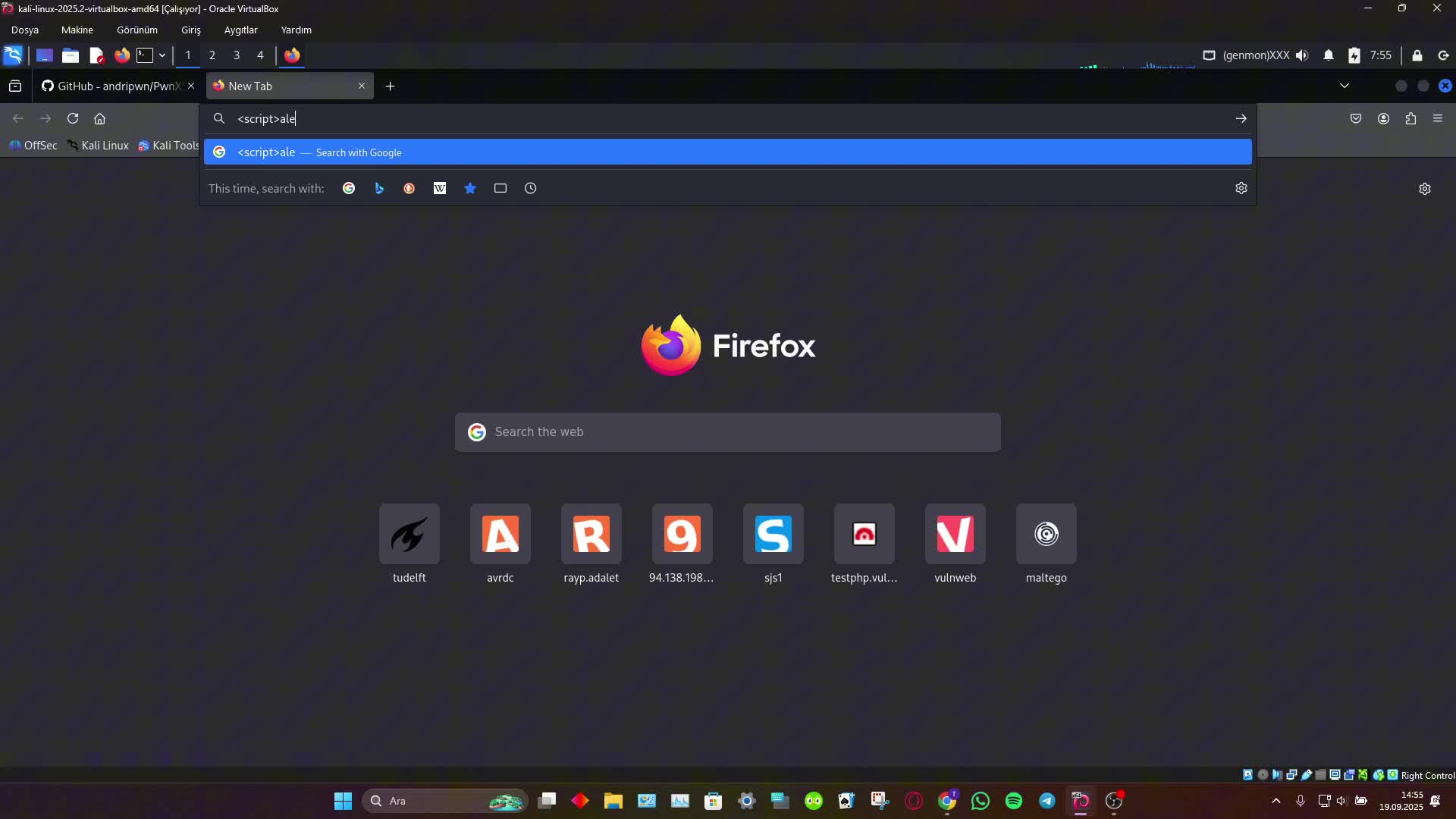The height and width of the screenshot is (819, 1456).
Task: Search open tabs via tabs icon
Action: (x=500, y=188)
